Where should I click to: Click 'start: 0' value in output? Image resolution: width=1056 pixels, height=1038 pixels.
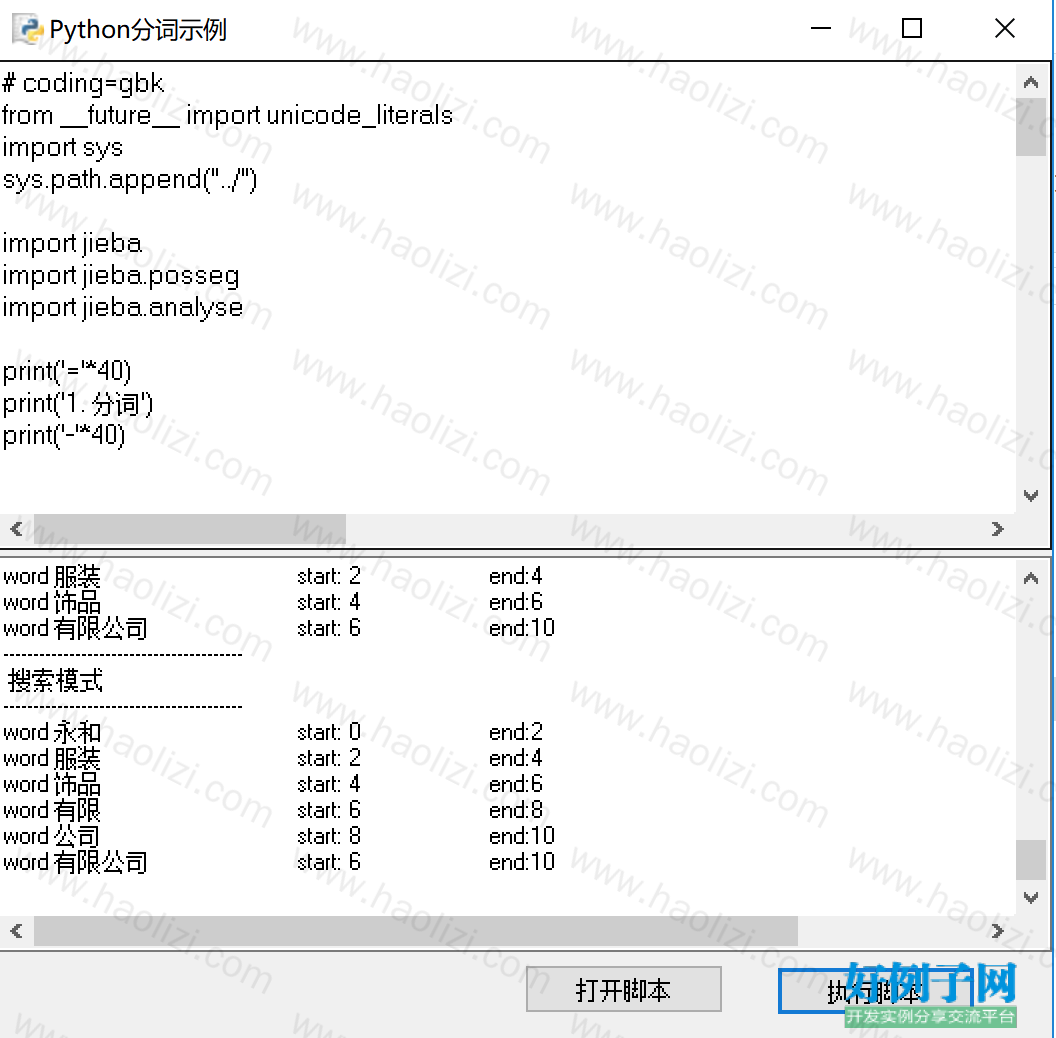click(x=329, y=732)
